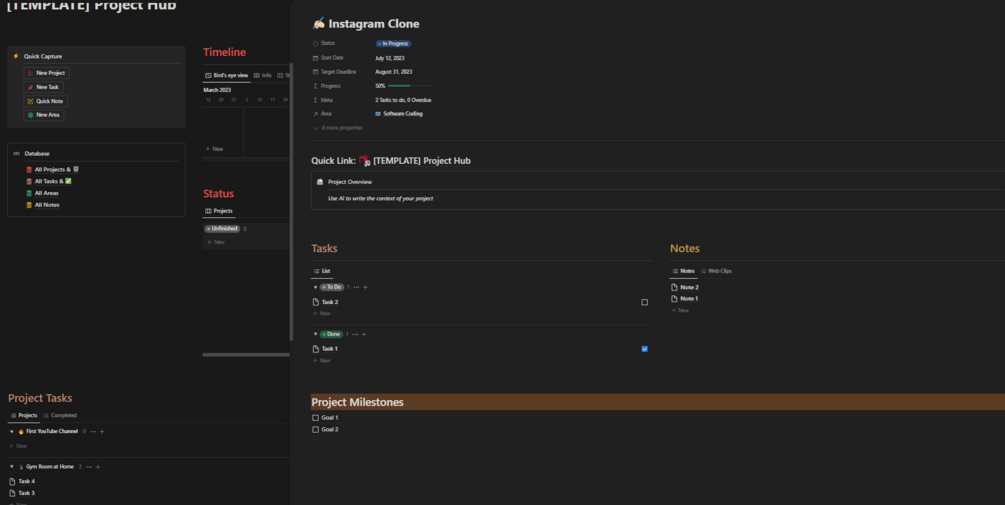Click the August 31, 2023 deadline value
This screenshot has width=1005, height=505.
pos(394,72)
